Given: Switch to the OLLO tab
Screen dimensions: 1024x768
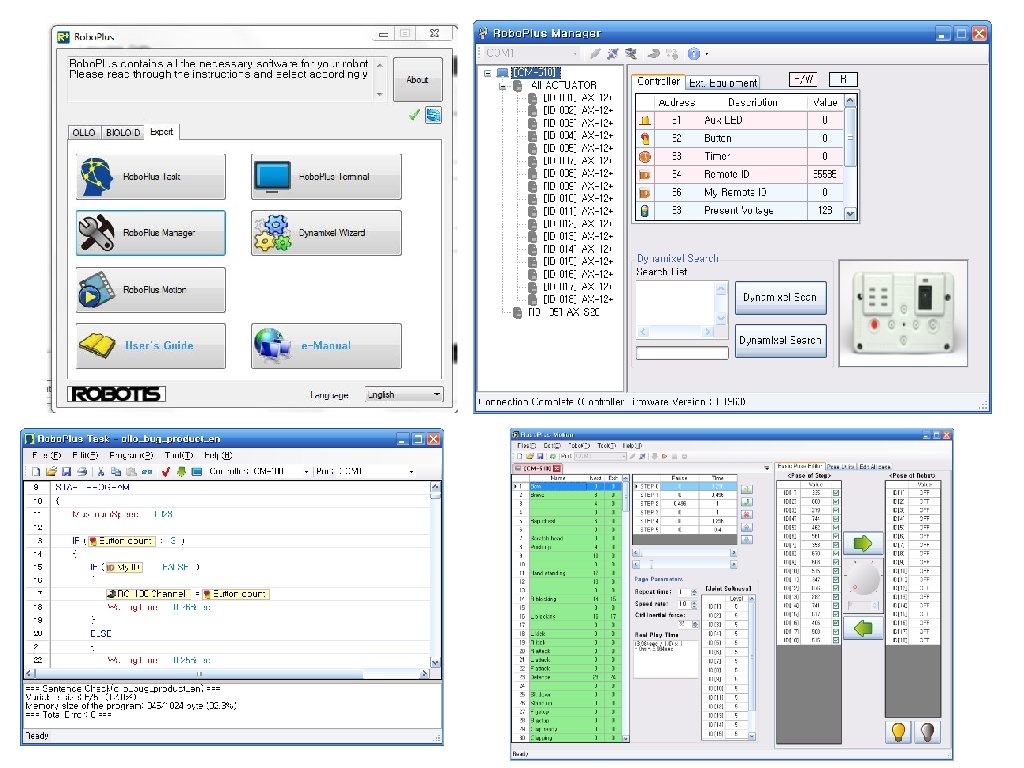Looking at the screenshot, I should point(84,133).
